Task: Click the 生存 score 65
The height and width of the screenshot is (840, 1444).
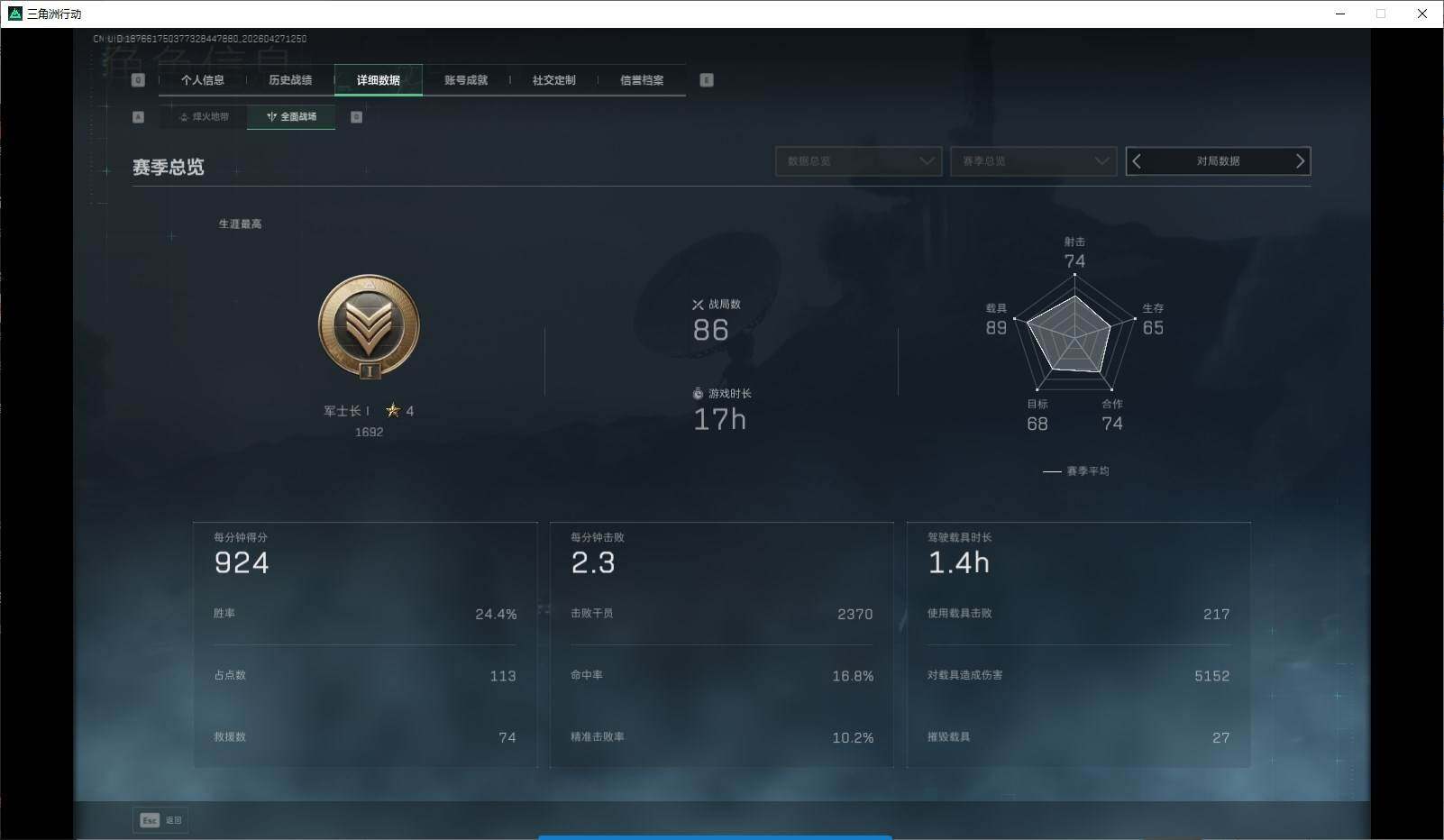Action: pos(1153,328)
